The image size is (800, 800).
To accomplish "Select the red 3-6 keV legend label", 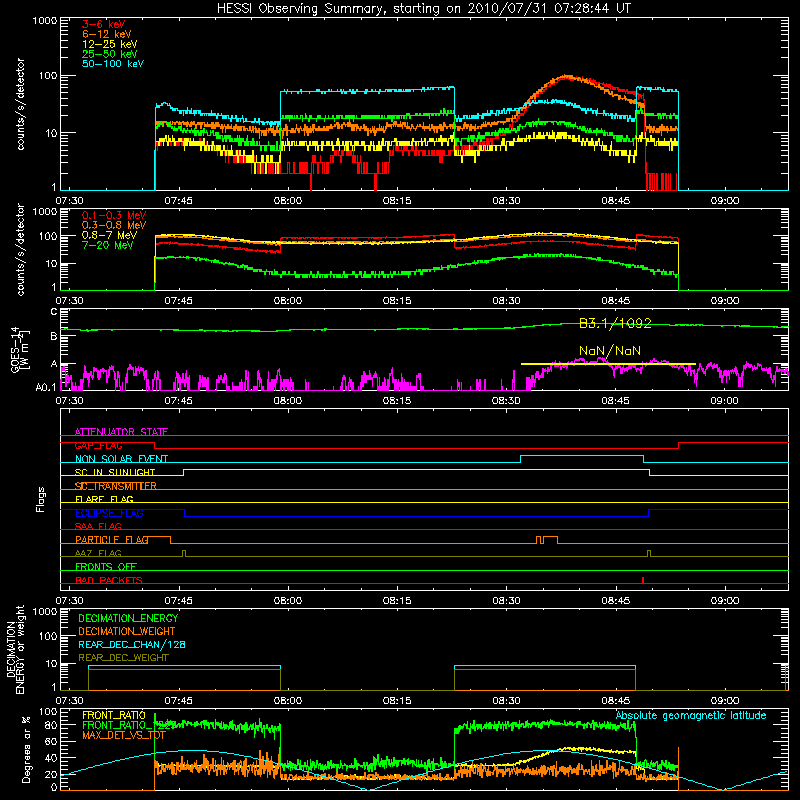I will [104, 24].
